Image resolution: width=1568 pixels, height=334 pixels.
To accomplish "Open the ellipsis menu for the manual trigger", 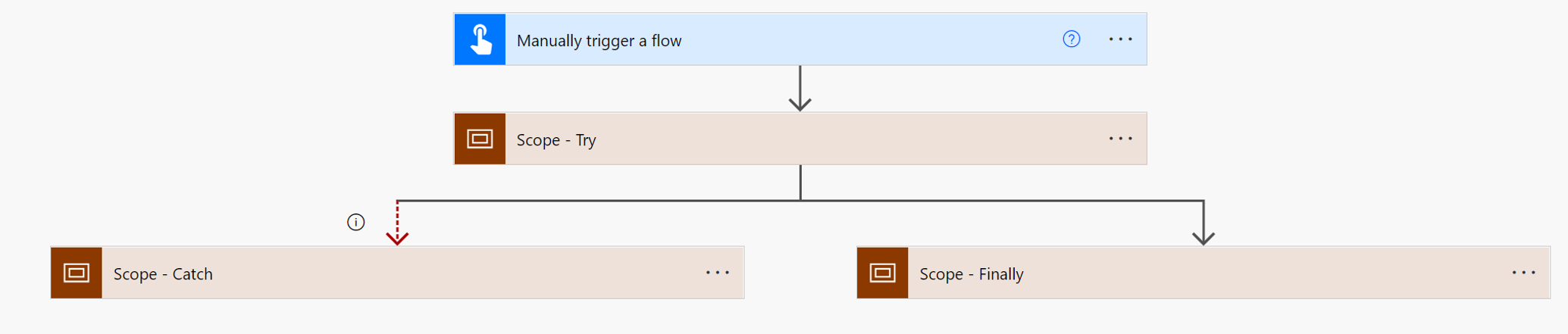I will [1120, 39].
